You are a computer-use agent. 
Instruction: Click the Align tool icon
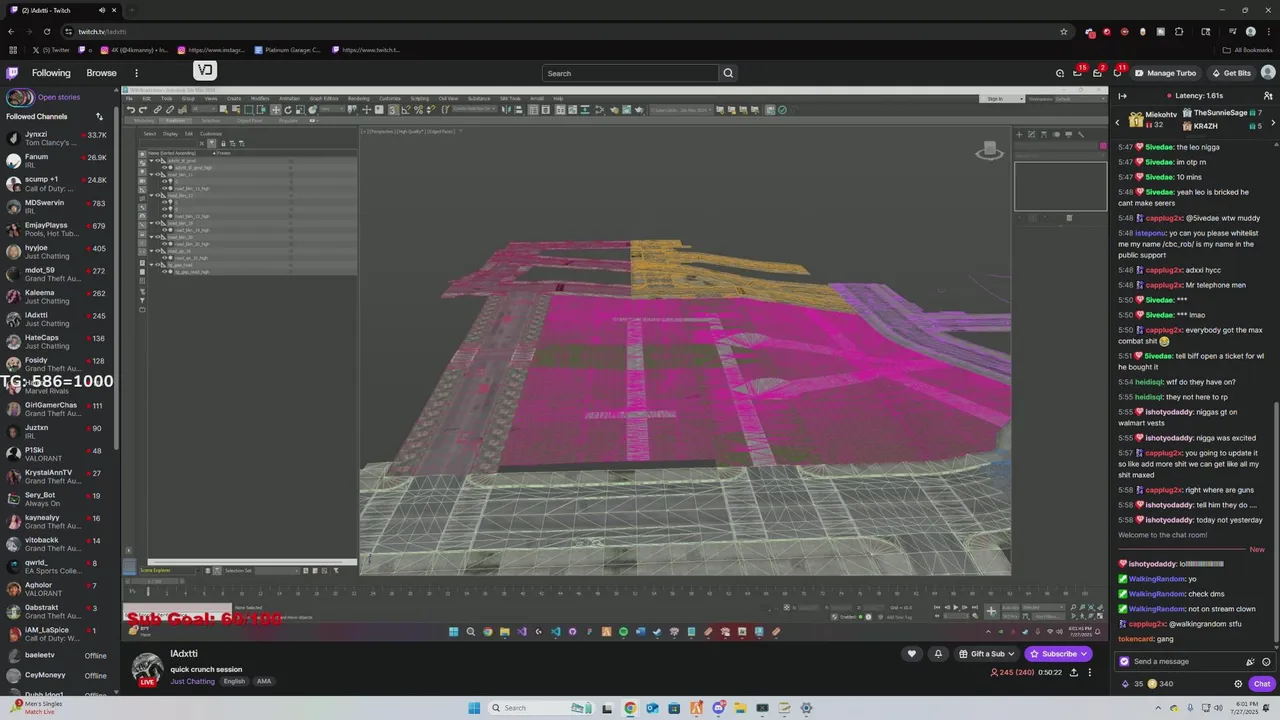pos(519,110)
